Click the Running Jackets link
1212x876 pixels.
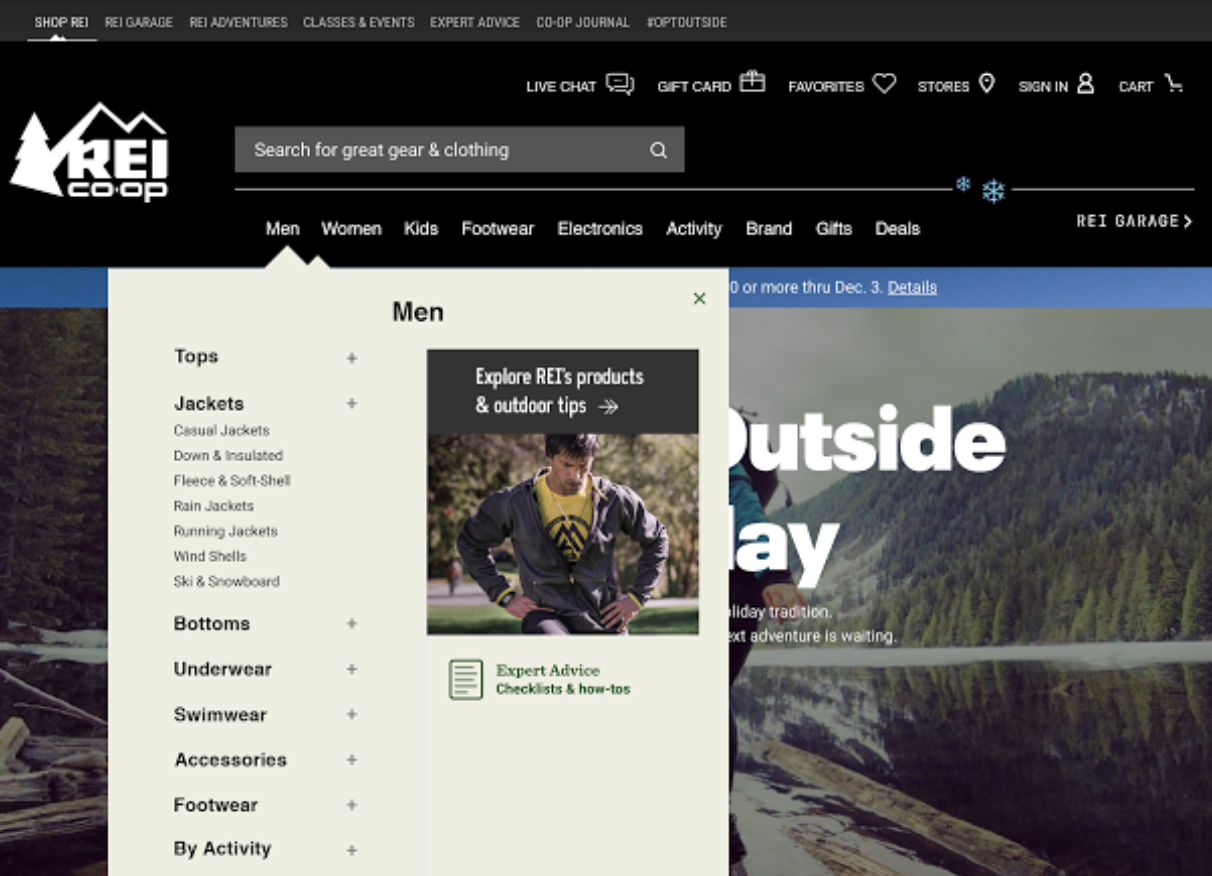[225, 531]
